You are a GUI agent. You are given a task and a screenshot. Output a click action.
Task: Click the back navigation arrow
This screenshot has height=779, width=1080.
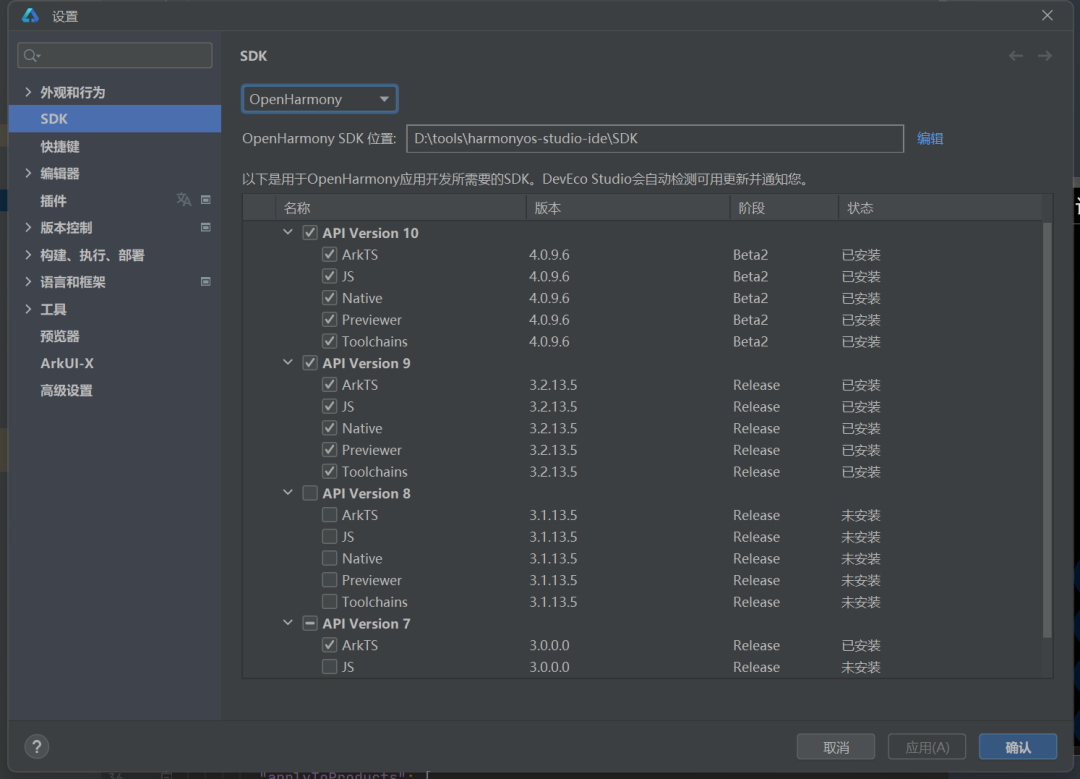point(1016,56)
